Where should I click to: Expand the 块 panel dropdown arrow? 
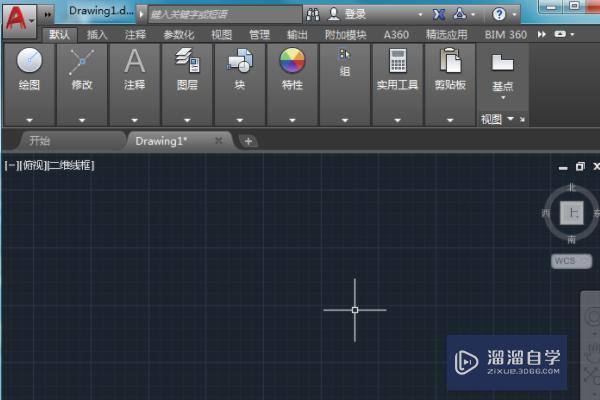(x=240, y=120)
